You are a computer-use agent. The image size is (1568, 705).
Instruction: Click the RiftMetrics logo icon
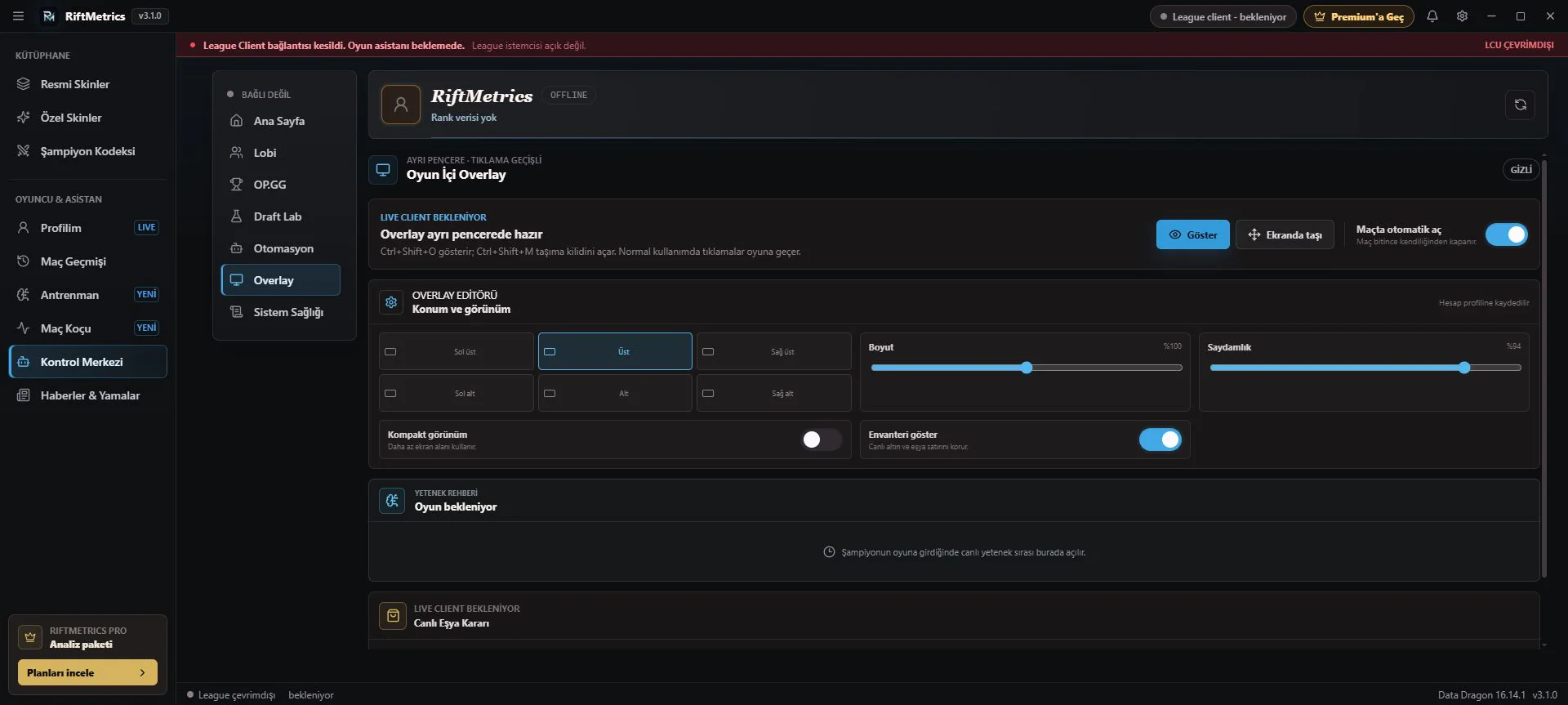[49, 16]
